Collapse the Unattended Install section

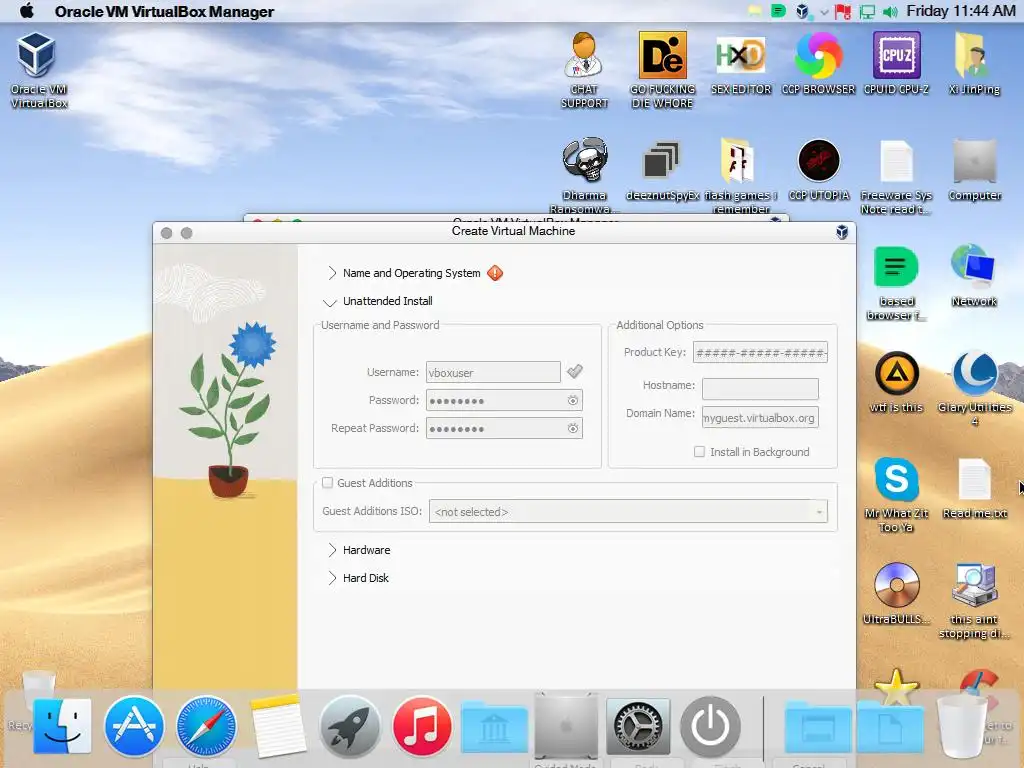coord(330,302)
